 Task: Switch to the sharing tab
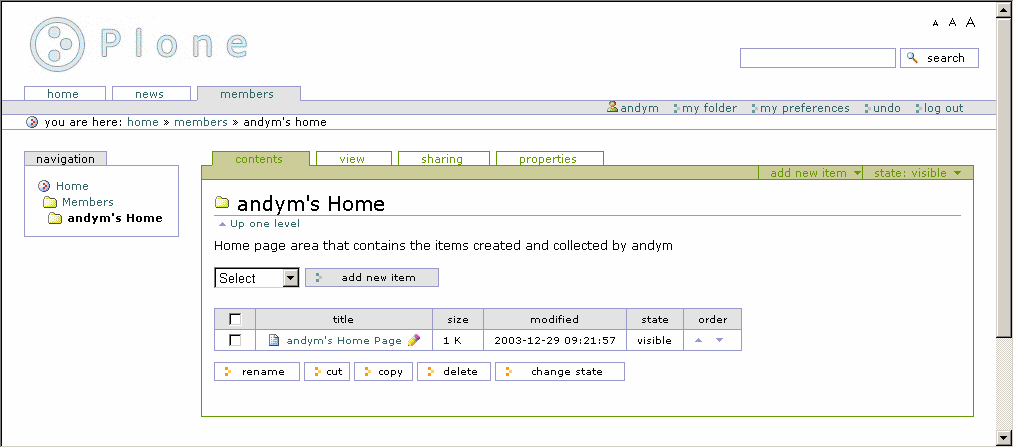pyautogui.click(x=442, y=159)
